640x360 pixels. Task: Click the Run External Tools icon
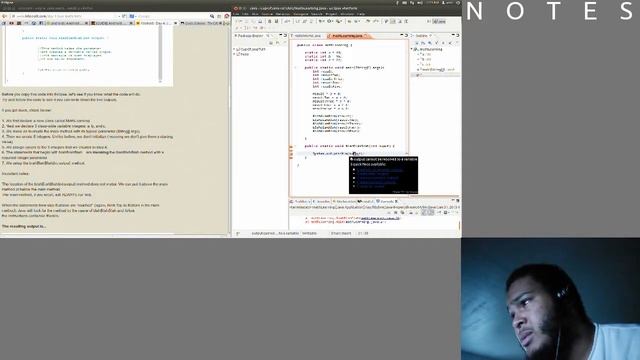pos(339,21)
